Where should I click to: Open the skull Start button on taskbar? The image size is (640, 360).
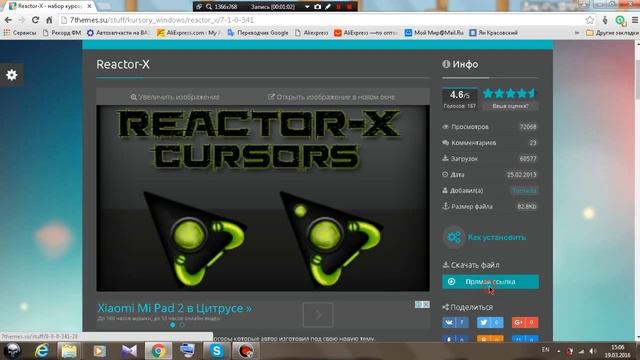[12, 351]
